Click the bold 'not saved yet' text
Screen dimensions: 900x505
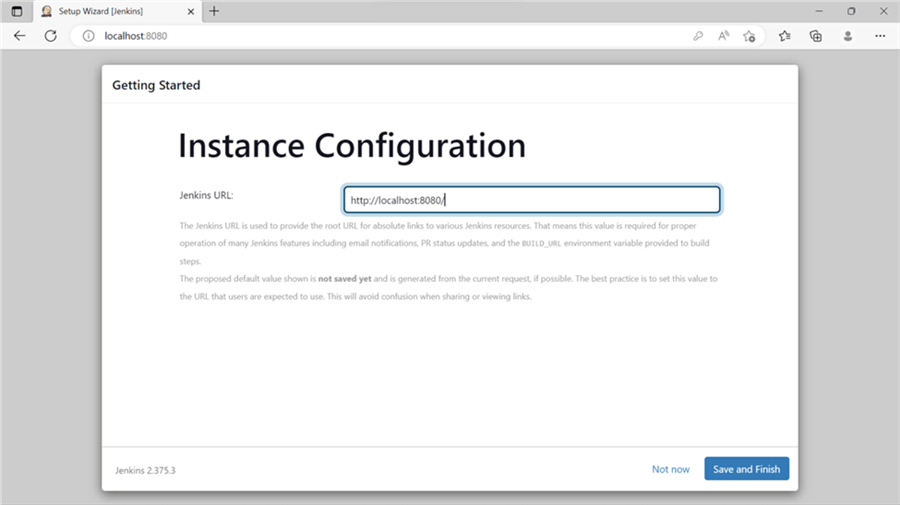click(x=345, y=279)
